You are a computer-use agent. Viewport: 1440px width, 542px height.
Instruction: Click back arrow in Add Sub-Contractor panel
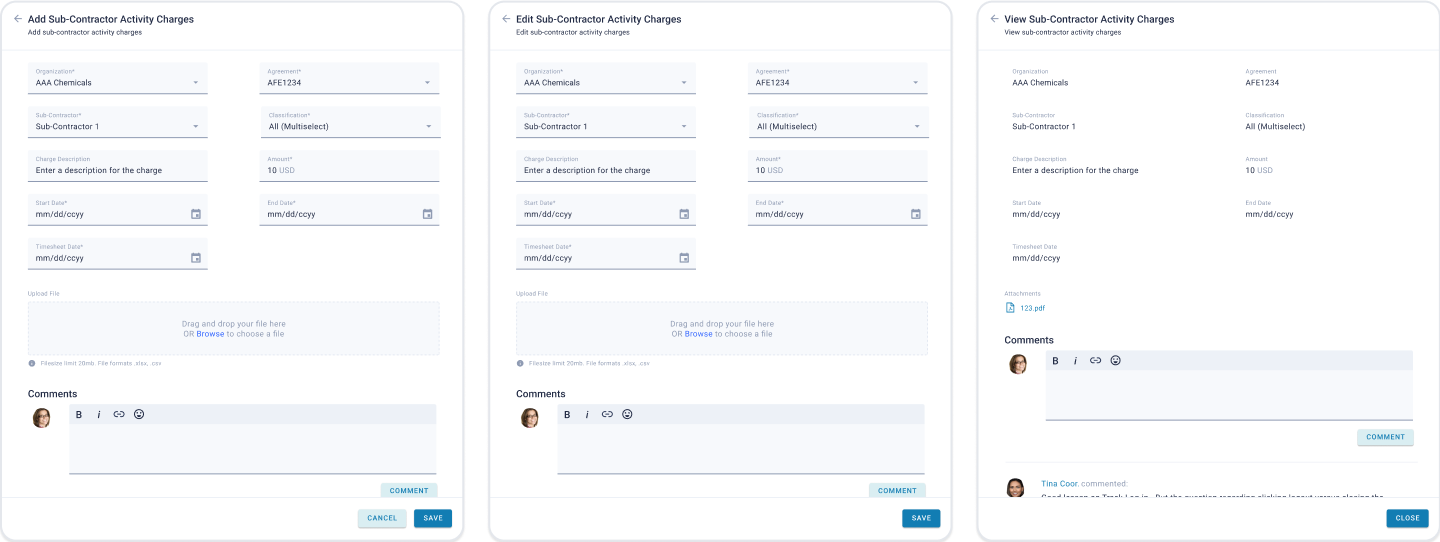point(18,19)
